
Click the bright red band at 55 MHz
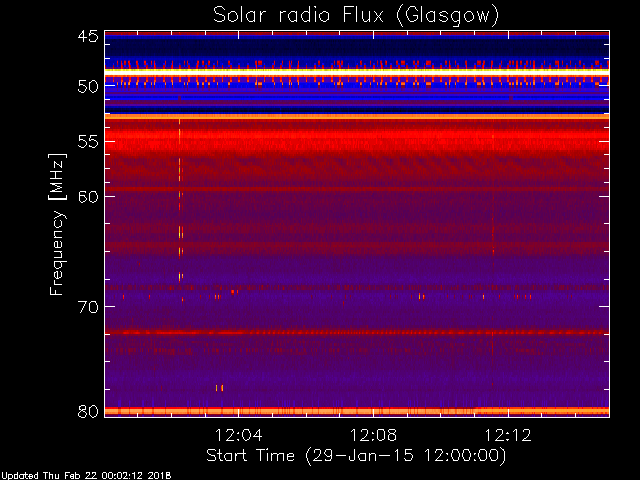(357, 135)
